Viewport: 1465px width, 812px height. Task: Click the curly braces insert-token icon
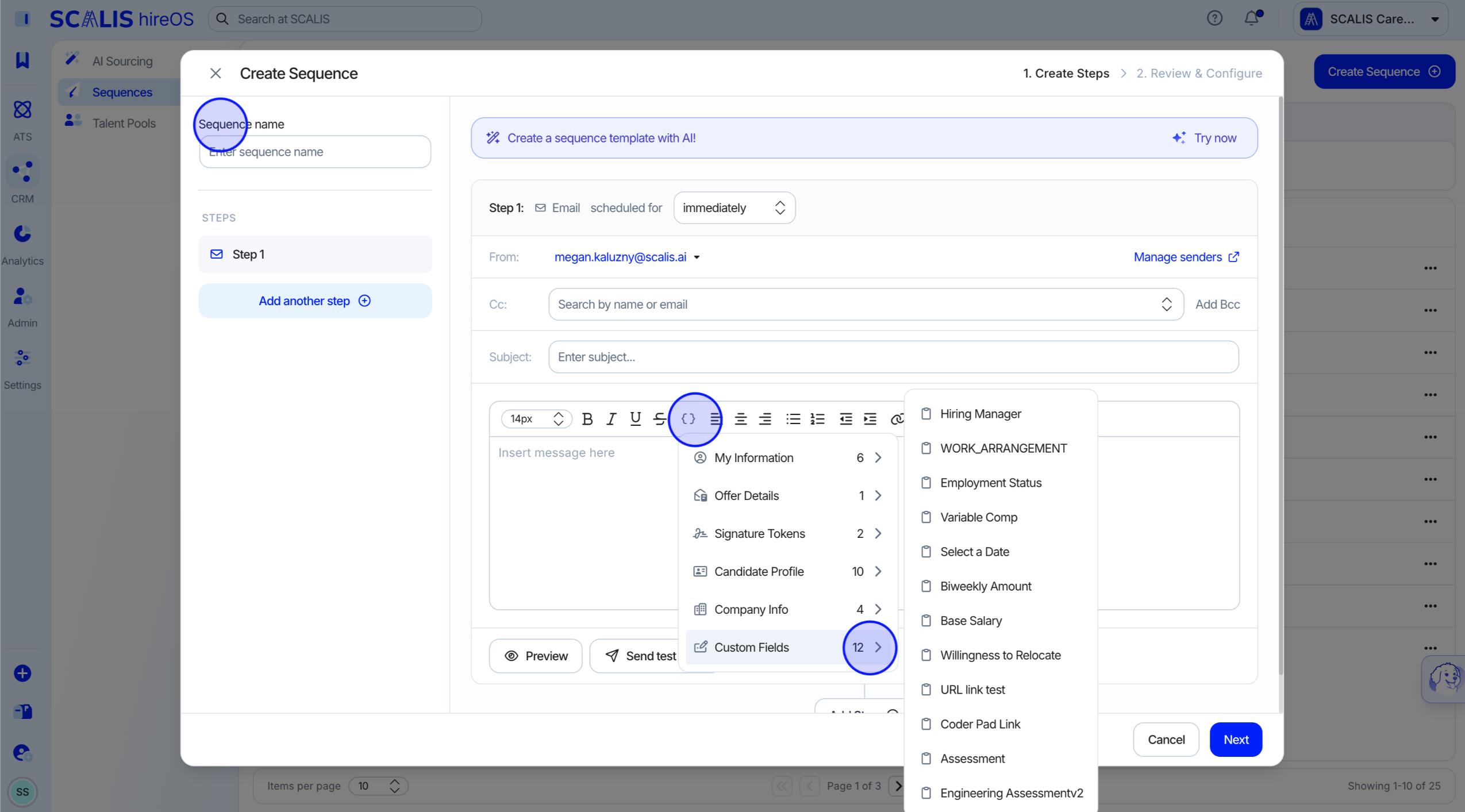[x=688, y=419]
